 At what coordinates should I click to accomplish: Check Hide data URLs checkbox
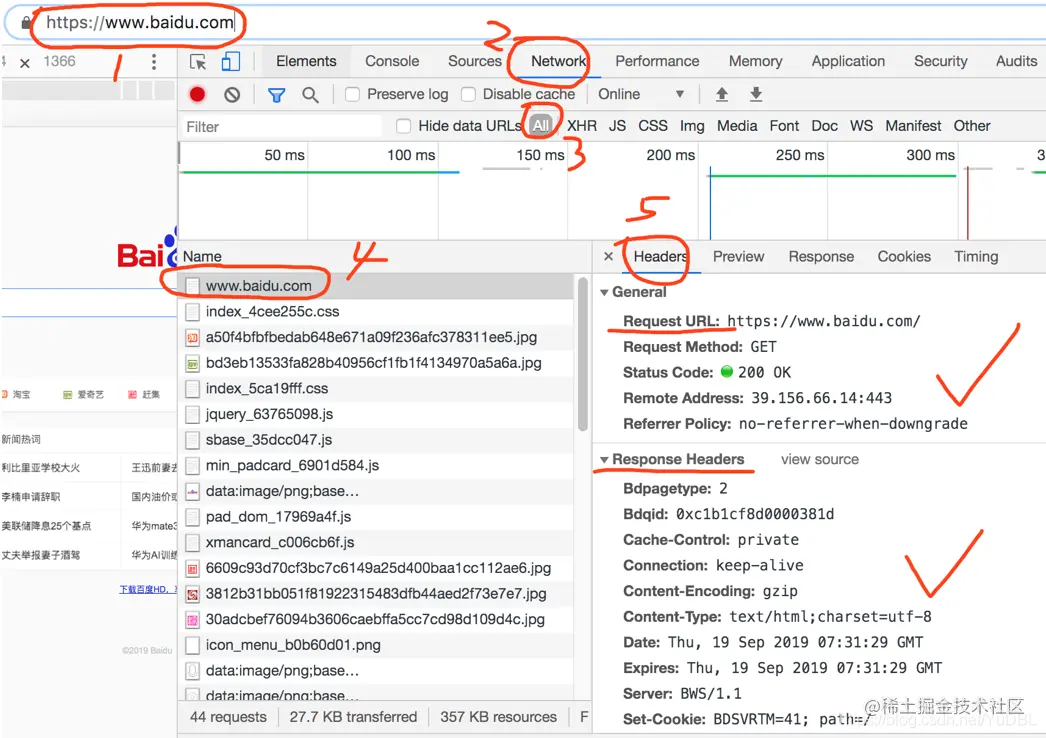pyautogui.click(x=403, y=126)
